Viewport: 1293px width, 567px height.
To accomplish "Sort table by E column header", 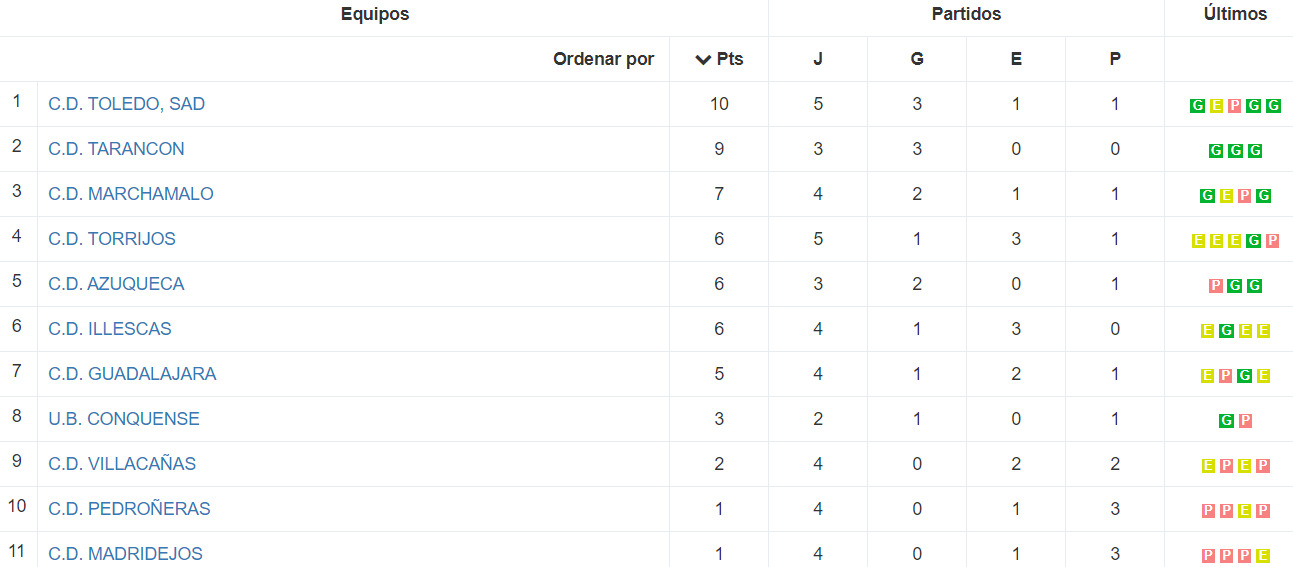I will (1016, 59).
